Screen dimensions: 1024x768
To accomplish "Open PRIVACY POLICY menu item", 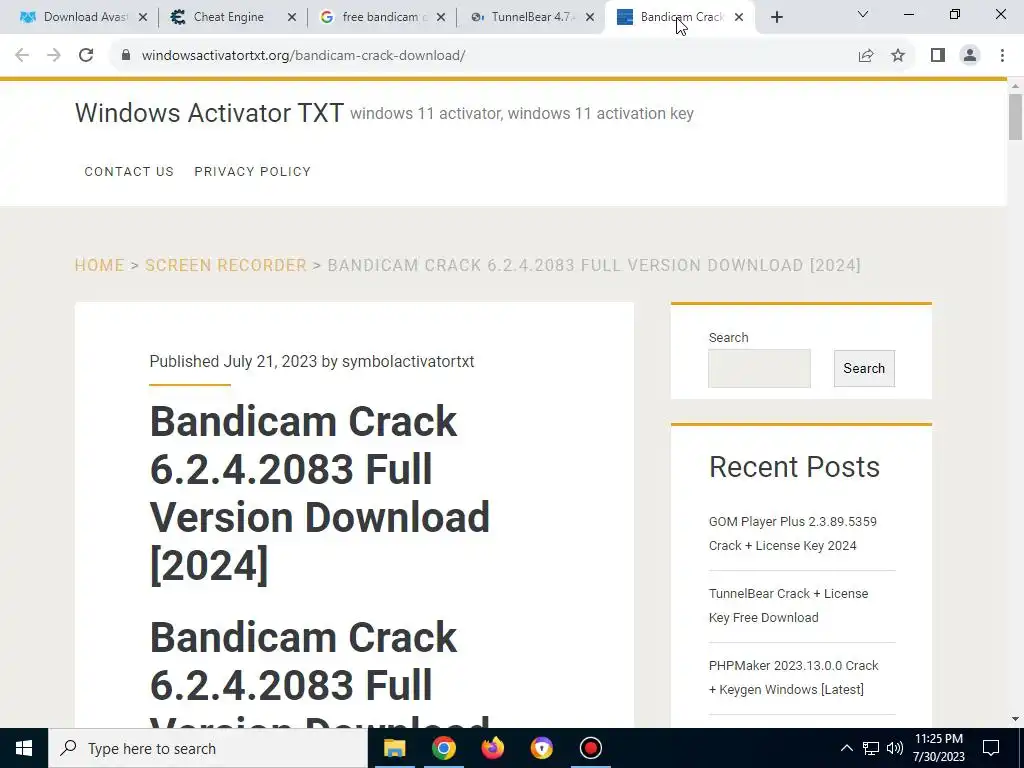I will tap(252, 171).
